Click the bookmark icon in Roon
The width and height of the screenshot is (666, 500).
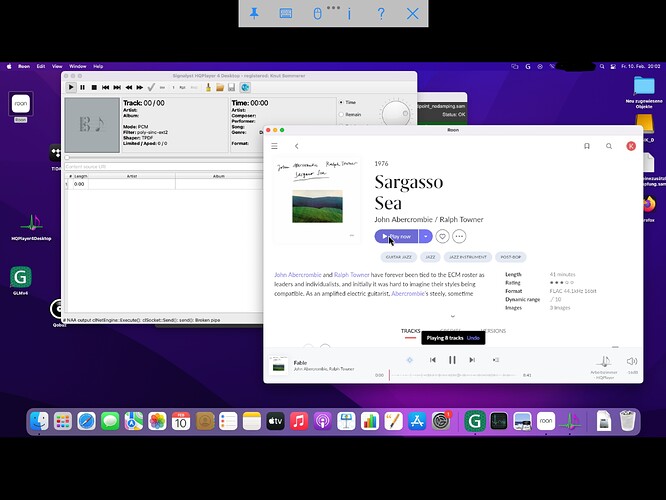(x=587, y=146)
